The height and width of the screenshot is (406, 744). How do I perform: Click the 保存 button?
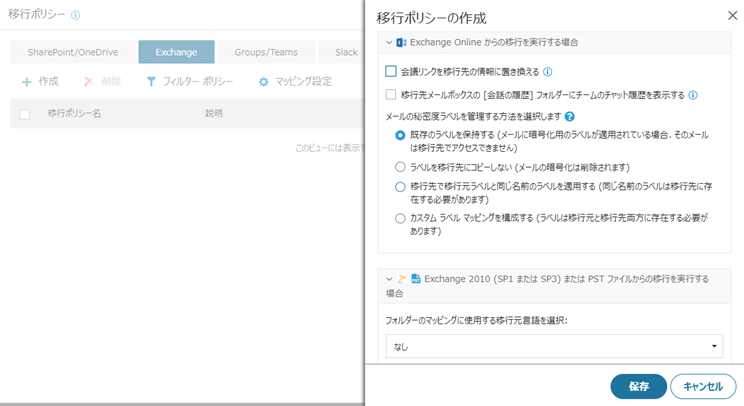tap(639, 387)
